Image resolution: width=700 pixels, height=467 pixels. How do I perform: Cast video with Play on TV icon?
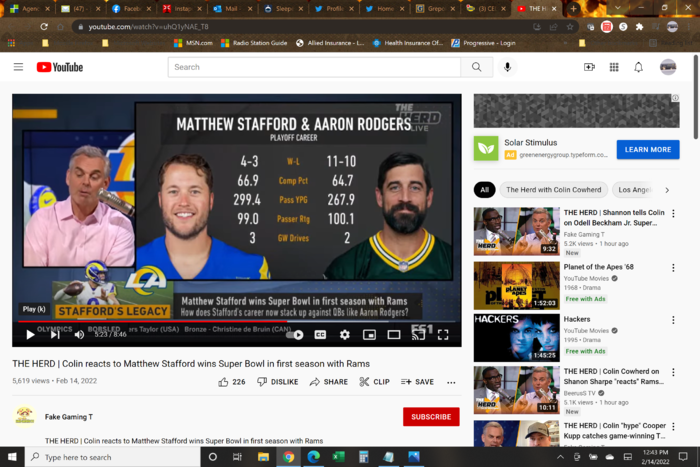(x=418, y=334)
